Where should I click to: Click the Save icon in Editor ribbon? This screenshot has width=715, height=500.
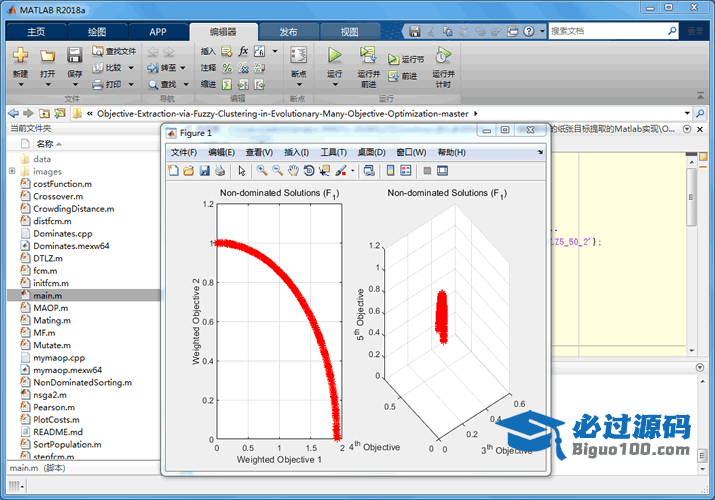[x=74, y=56]
